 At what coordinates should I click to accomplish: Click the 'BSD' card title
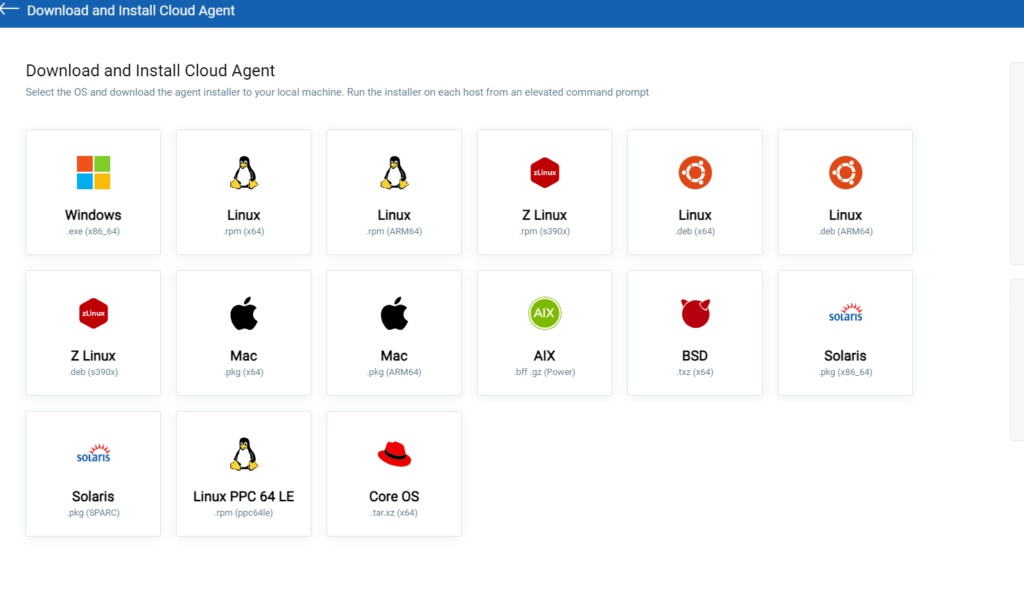point(695,356)
